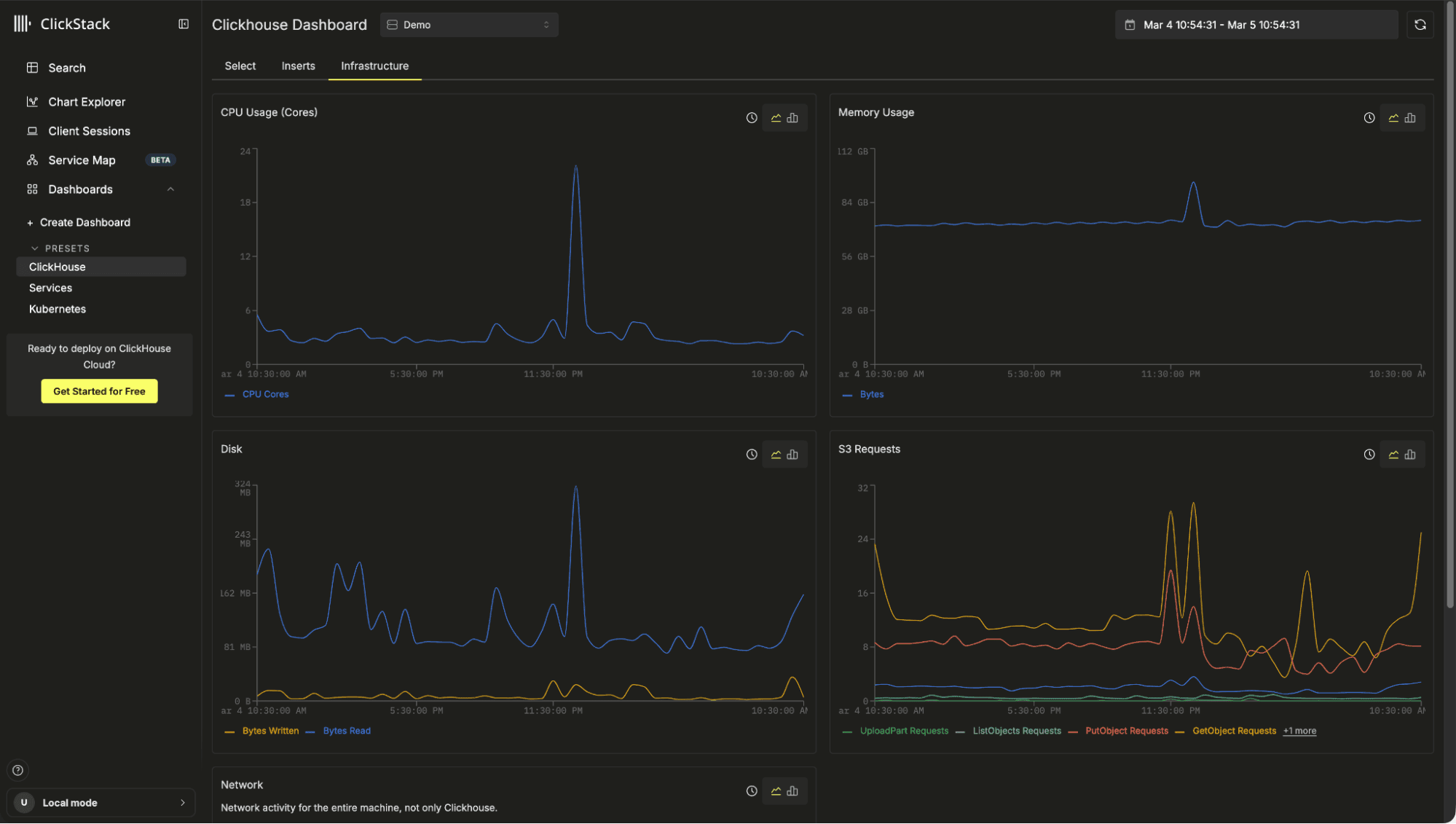
Task: Collapse the sidebar using the panel icon
Action: tap(184, 24)
